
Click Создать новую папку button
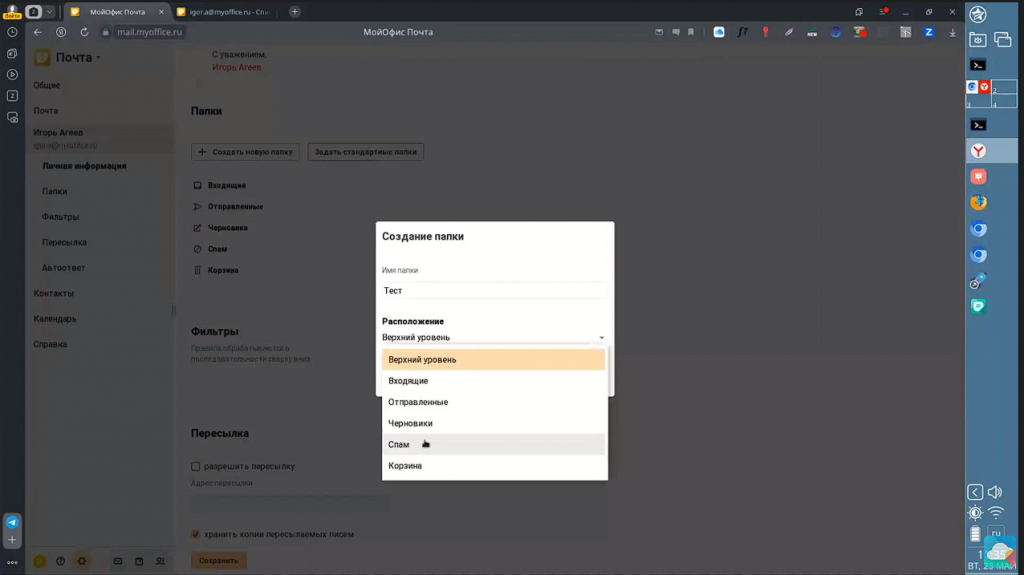(246, 152)
